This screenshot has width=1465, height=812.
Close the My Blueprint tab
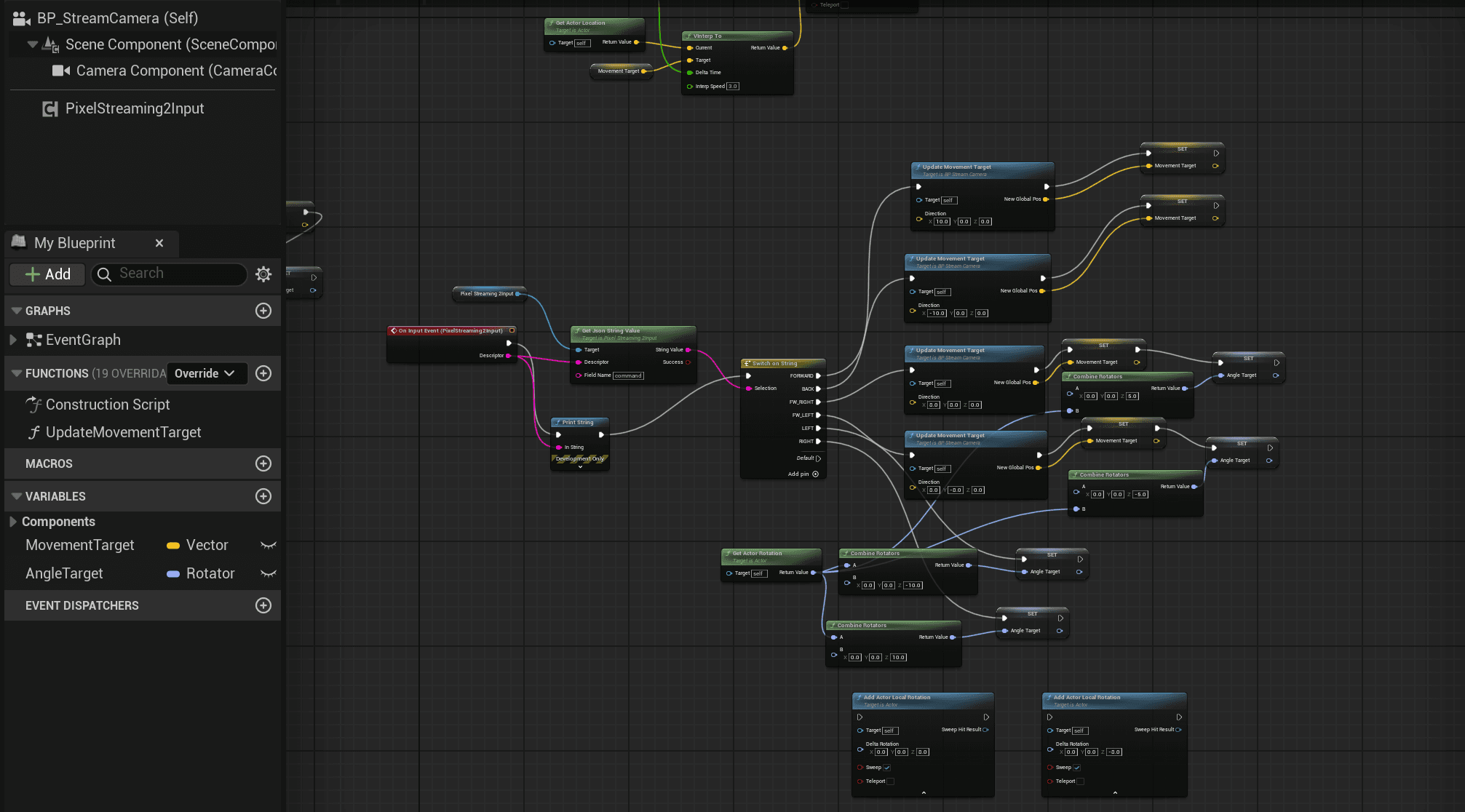point(159,243)
